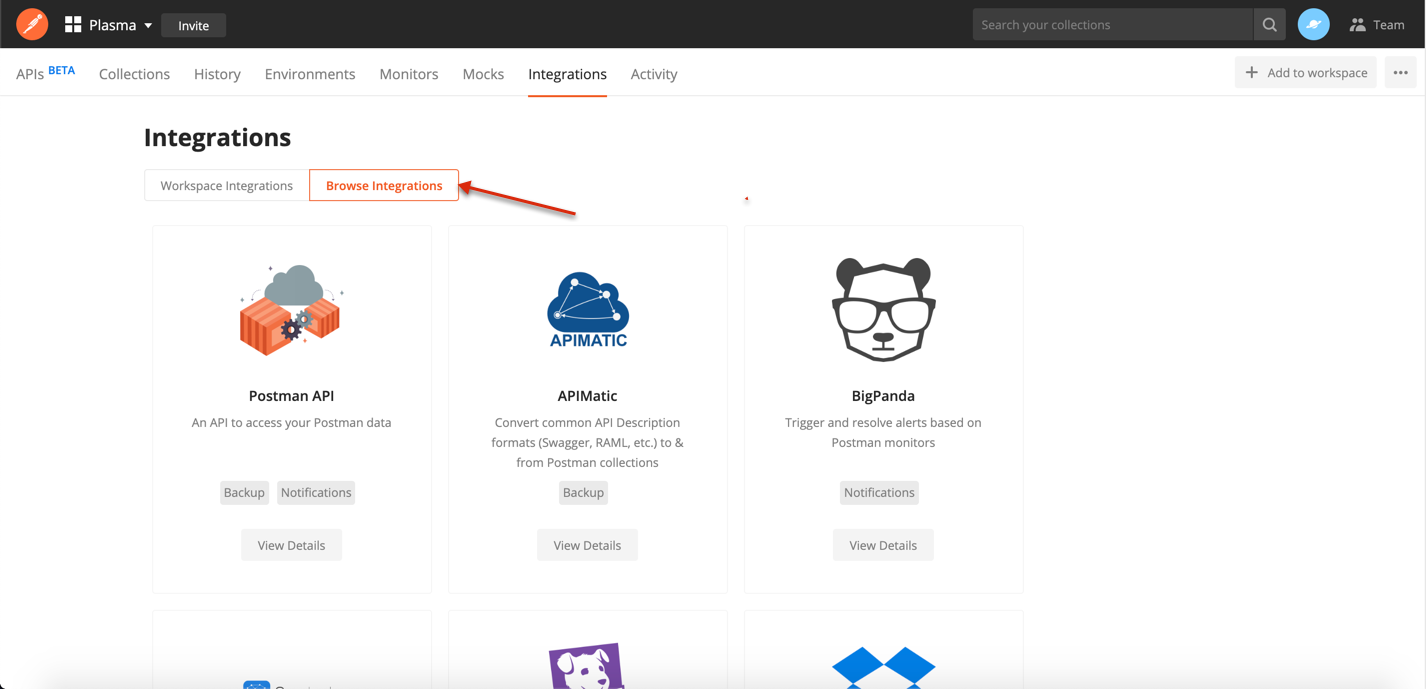The width and height of the screenshot is (1426, 689).
Task: Open the user avatar menu
Action: point(1313,25)
